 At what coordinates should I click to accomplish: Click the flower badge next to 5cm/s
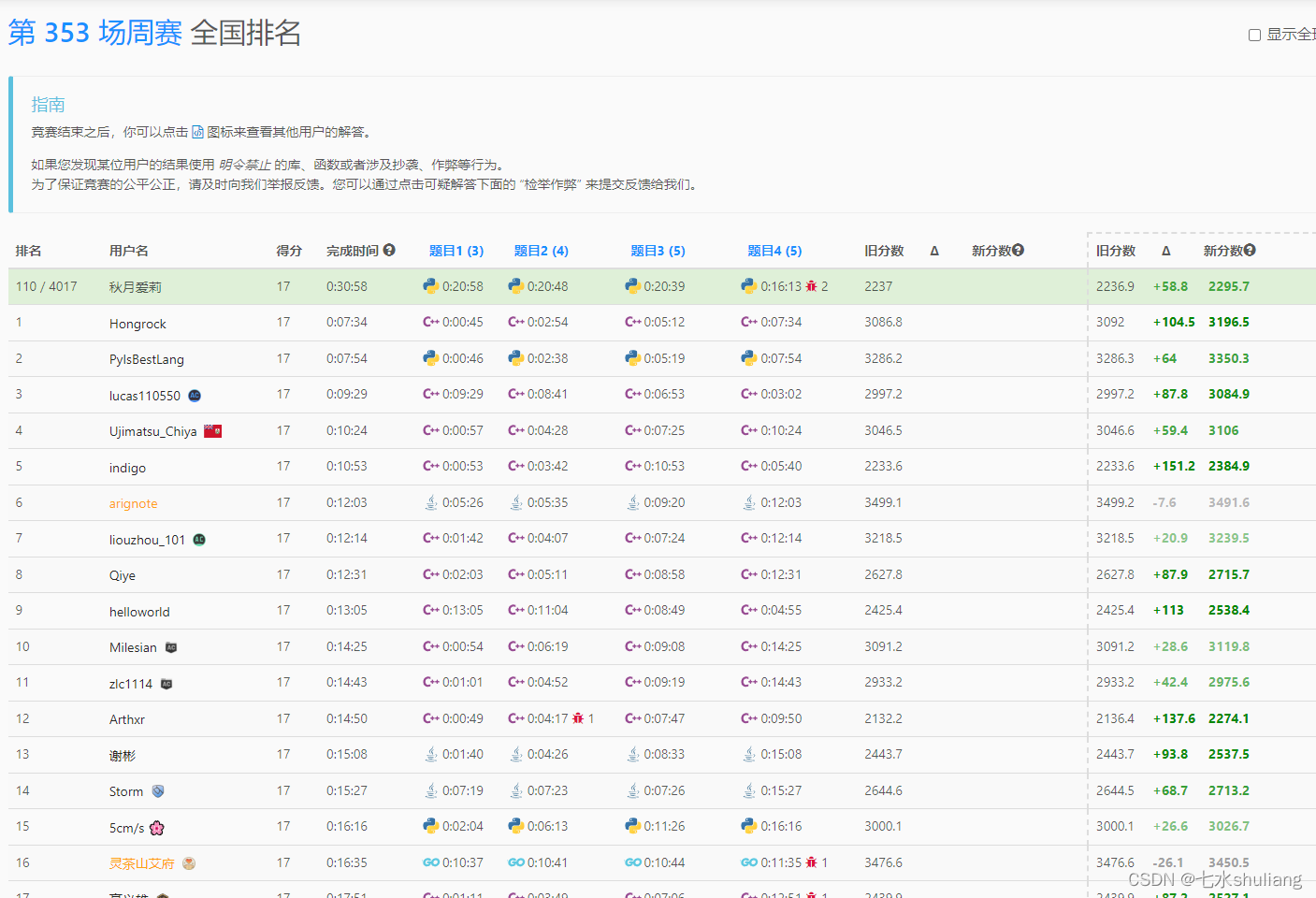pyautogui.click(x=157, y=828)
